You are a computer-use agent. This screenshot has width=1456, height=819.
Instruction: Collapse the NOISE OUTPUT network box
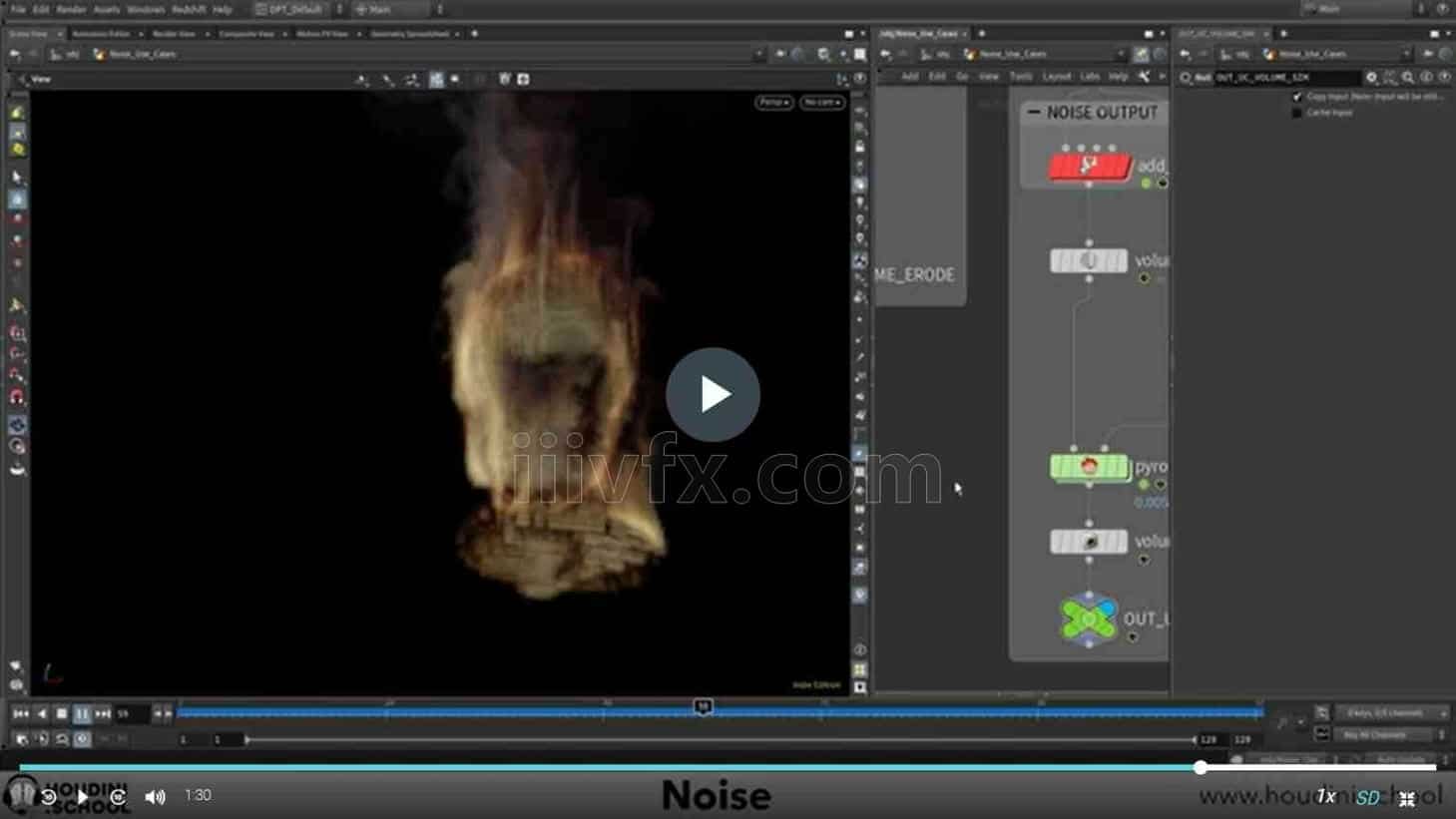[x=1034, y=113]
